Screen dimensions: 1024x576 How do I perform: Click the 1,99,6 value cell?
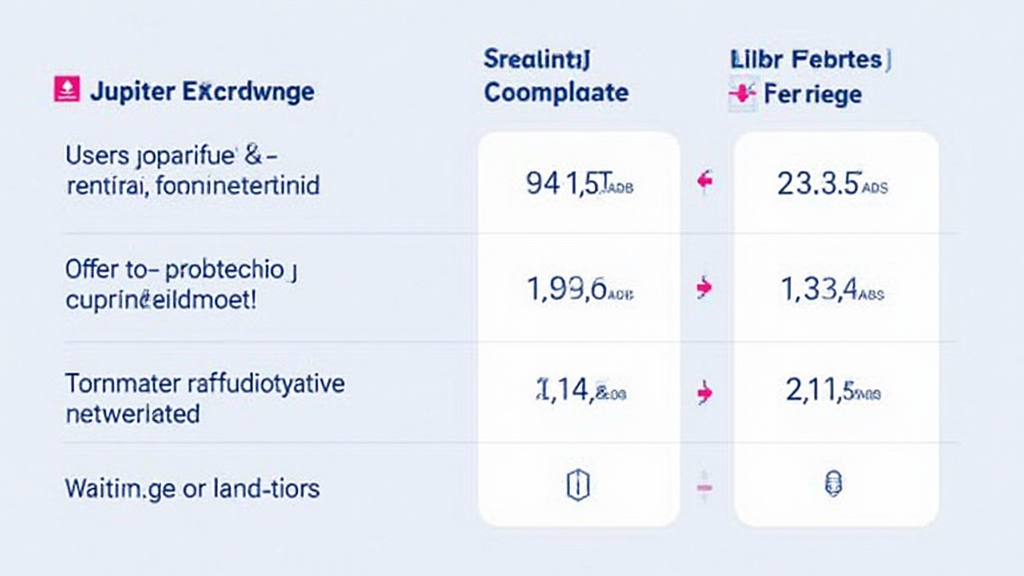pyautogui.click(x=580, y=289)
